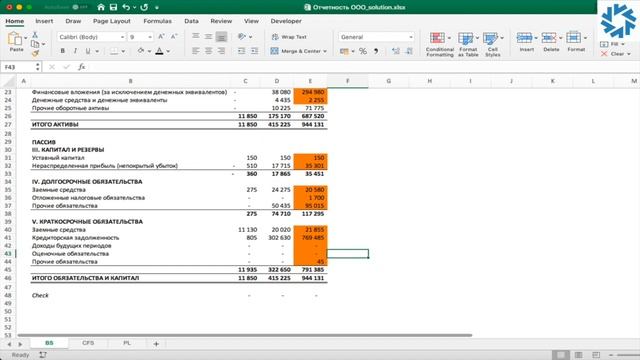Click Format as Table
The height and width of the screenshot is (360, 640).
[x=468, y=44]
